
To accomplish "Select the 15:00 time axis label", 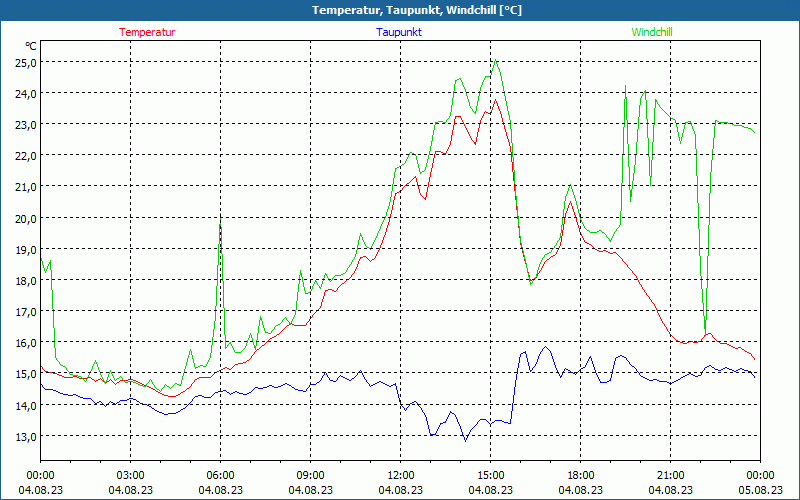I will pyautogui.click(x=490, y=475).
